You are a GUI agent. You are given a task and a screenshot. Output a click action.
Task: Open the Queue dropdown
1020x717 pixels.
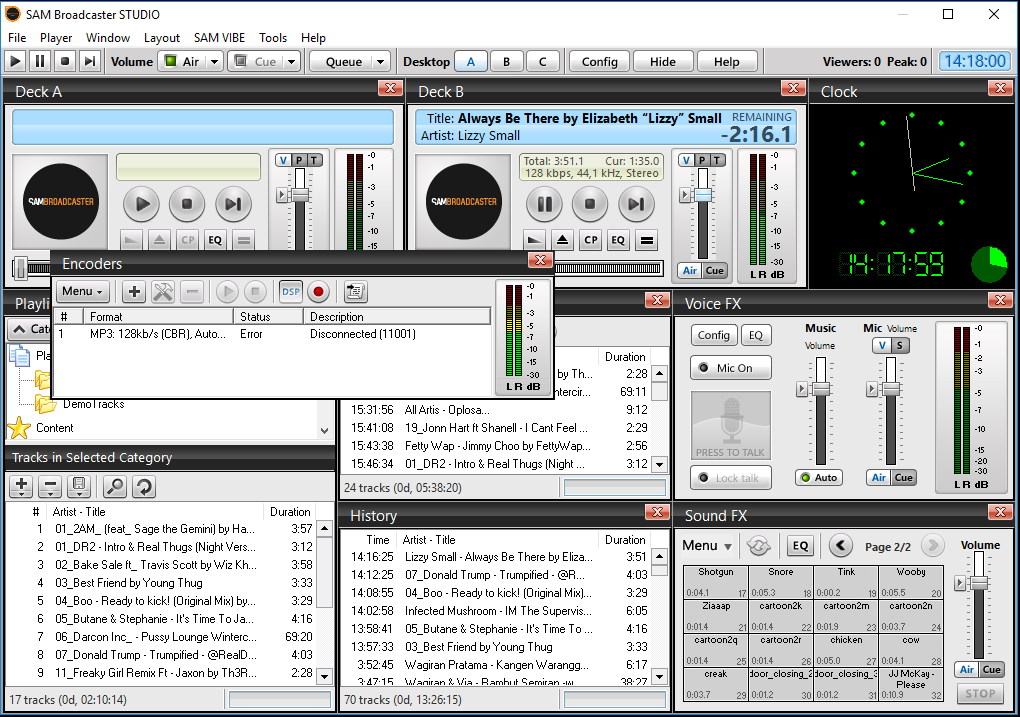pos(349,61)
